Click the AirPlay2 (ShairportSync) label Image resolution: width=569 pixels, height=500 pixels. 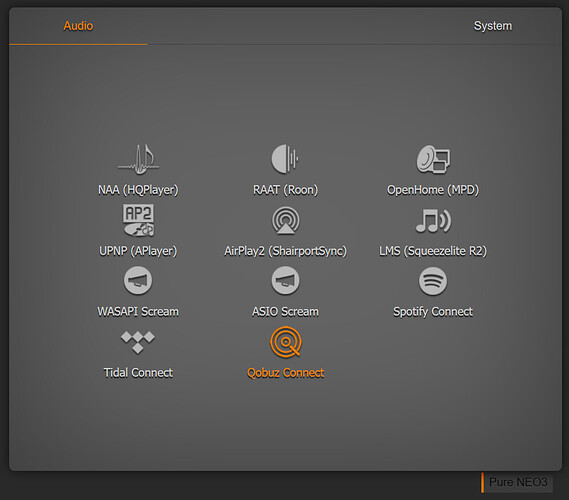tap(286, 251)
